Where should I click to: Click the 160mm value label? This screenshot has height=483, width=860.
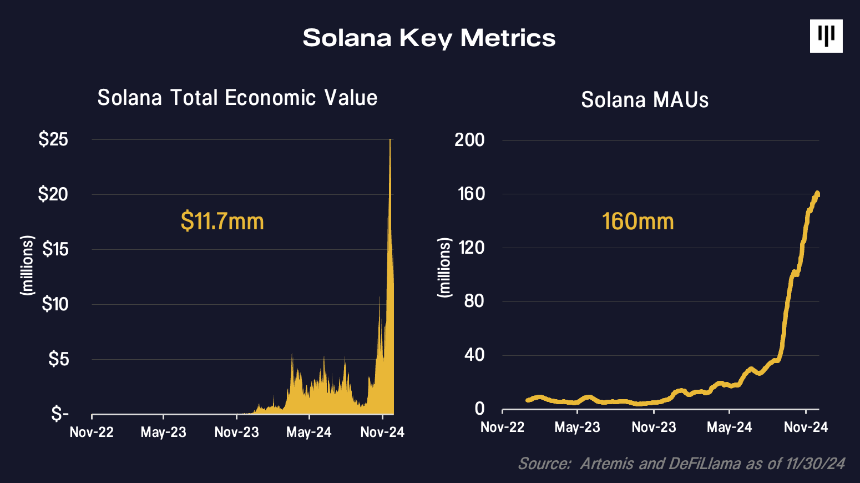[x=638, y=221]
